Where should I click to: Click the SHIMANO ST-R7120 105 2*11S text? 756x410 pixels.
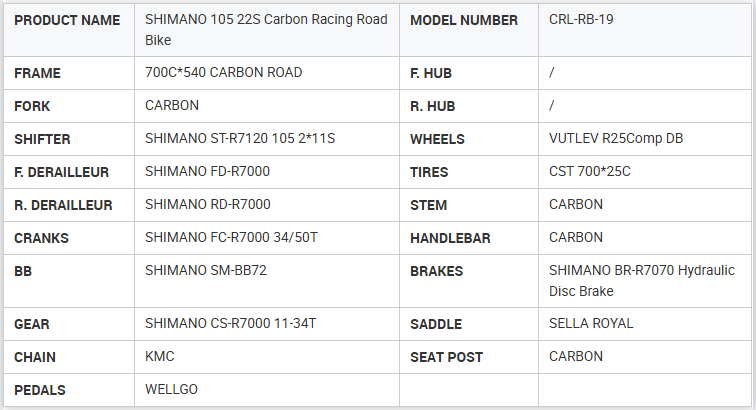(x=240, y=139)
